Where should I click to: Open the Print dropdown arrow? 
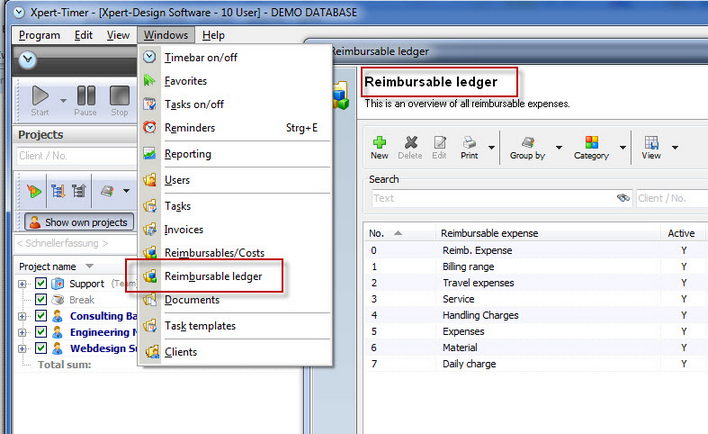pyautogui.click(x=491, y=148)
